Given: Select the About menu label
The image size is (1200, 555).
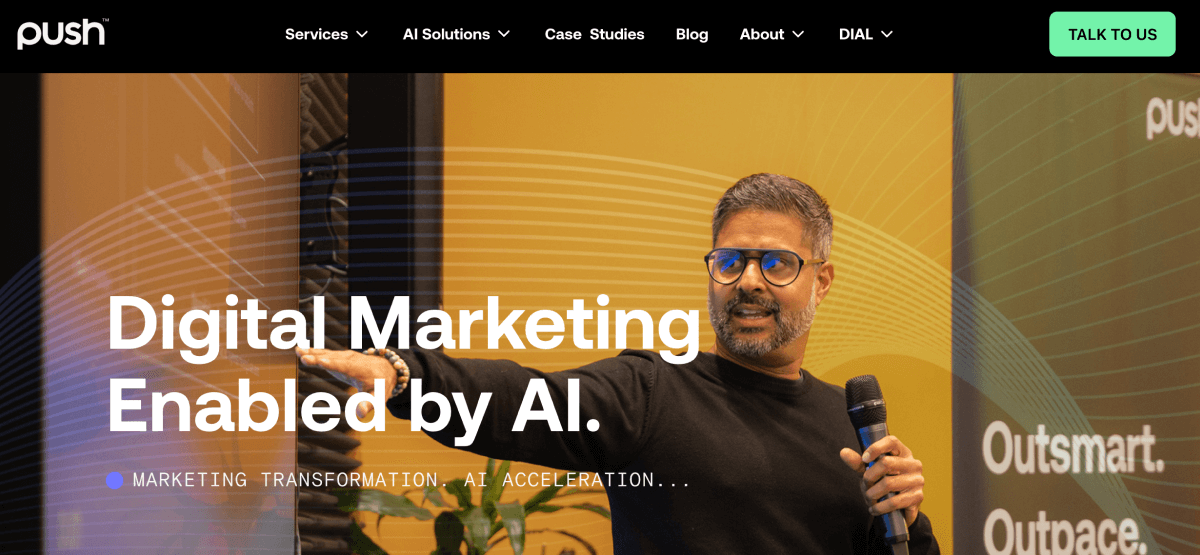Looking at the screenshot, I should (x=762, y=34).
